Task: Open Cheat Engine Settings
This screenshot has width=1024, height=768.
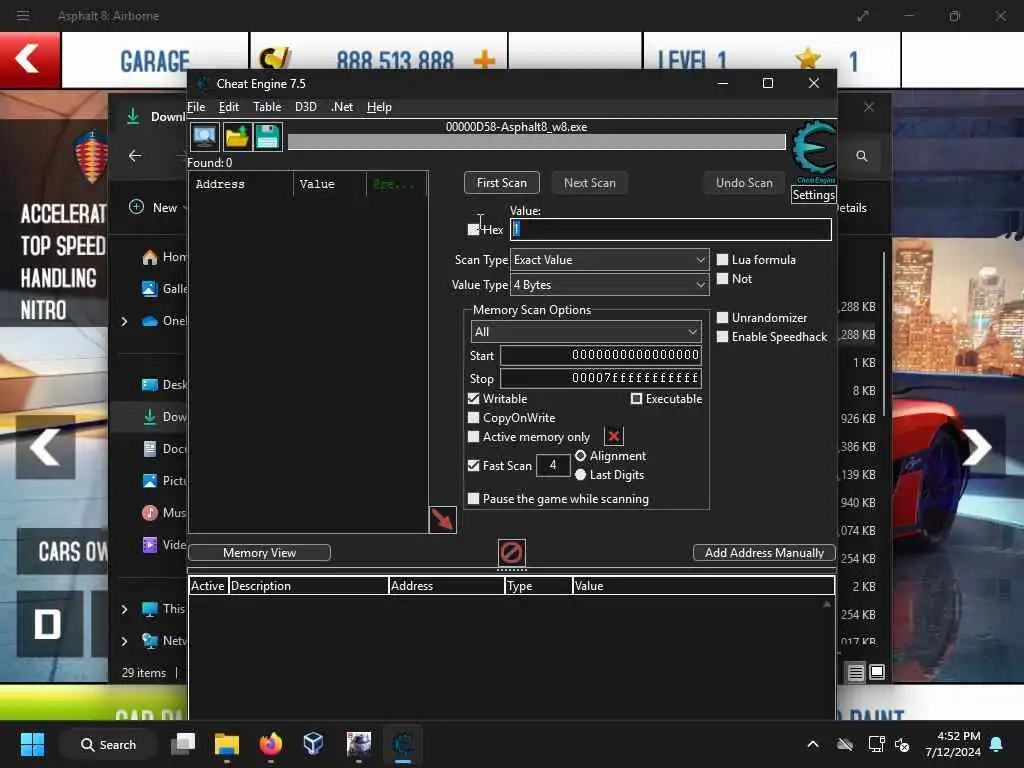Action: [x=813, y=195]
